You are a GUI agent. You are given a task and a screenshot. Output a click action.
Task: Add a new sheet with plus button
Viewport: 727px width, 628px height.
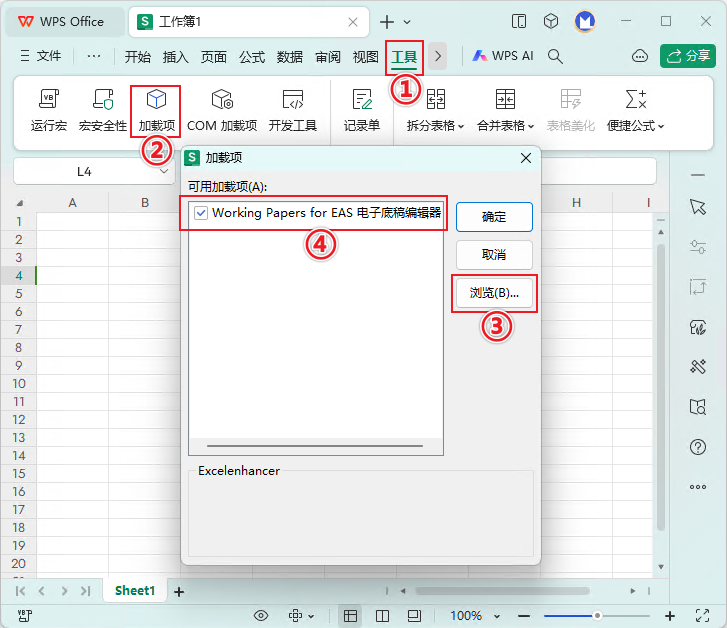point(180,591)
